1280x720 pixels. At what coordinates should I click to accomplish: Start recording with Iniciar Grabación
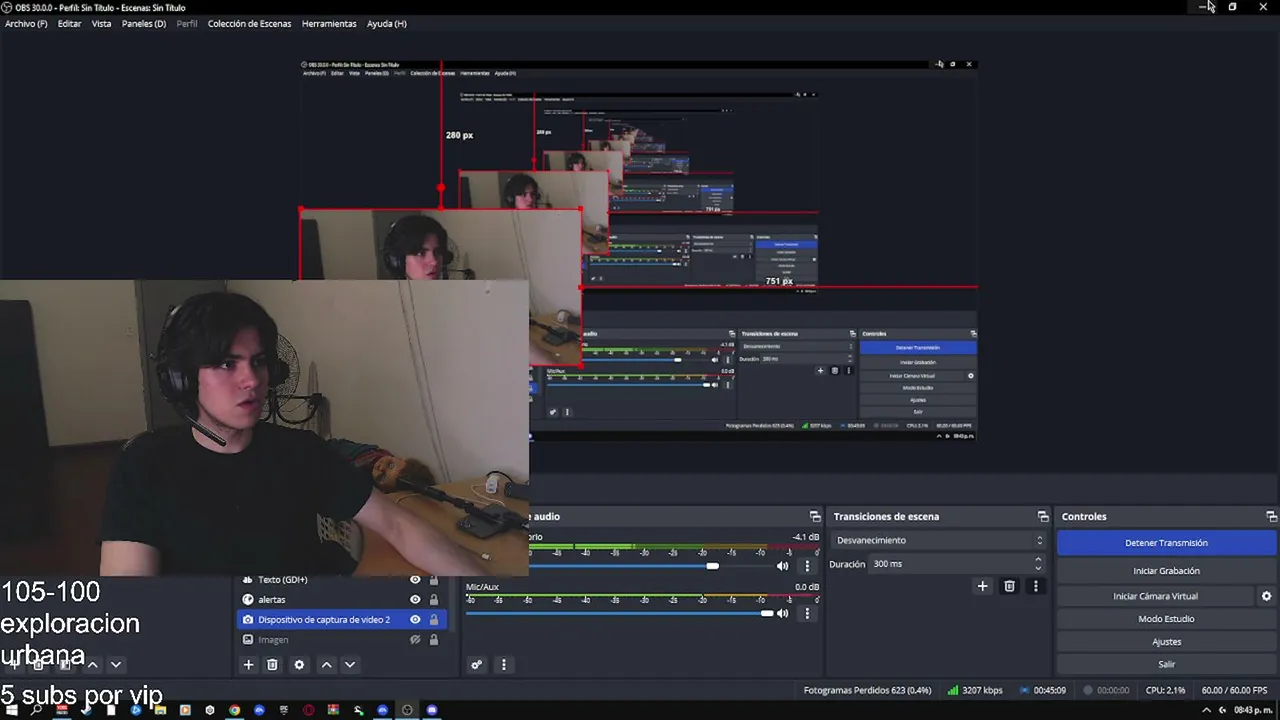[x=1166, y=571]
